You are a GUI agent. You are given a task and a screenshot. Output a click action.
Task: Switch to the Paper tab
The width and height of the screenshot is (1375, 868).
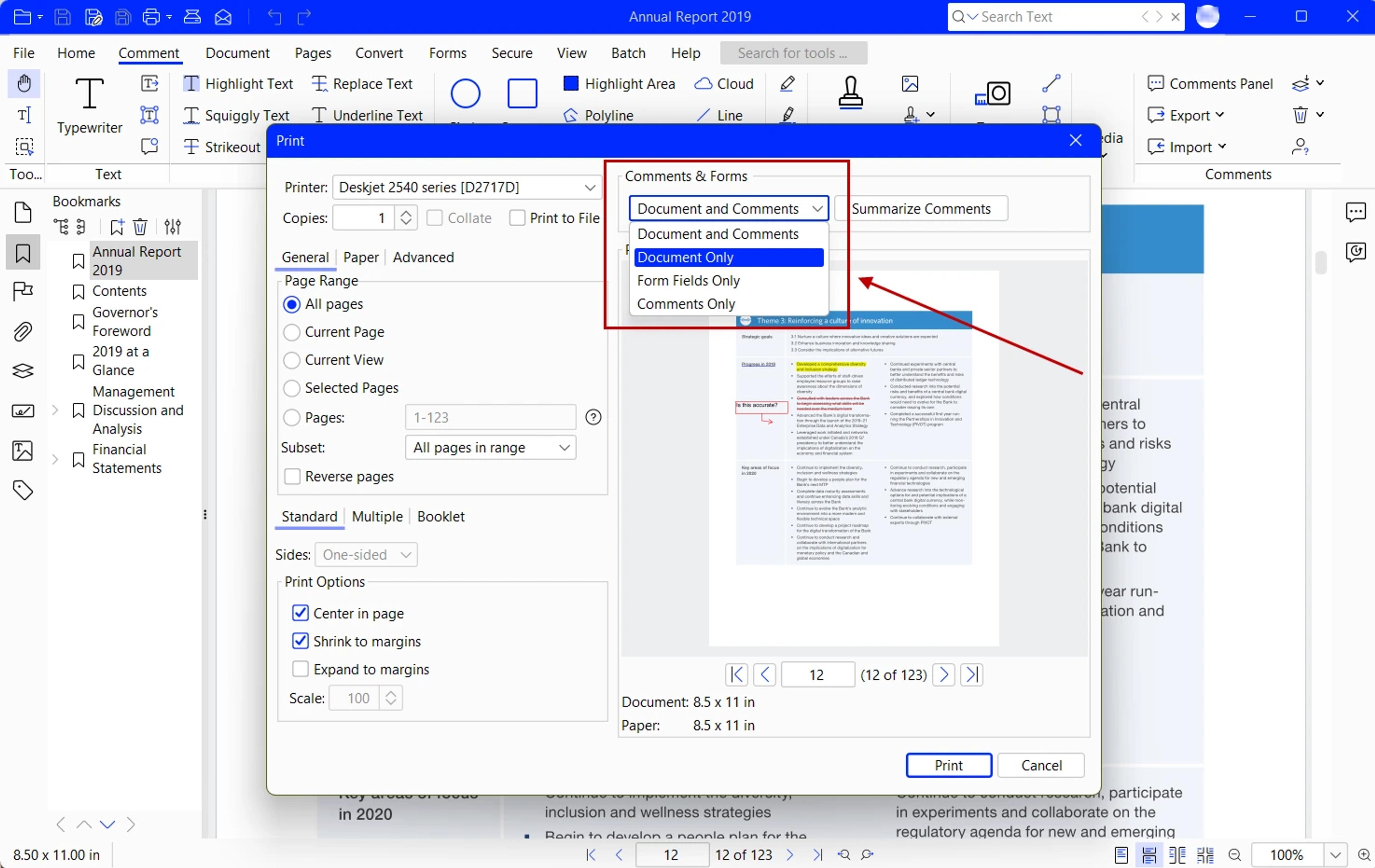click(361, 257)
